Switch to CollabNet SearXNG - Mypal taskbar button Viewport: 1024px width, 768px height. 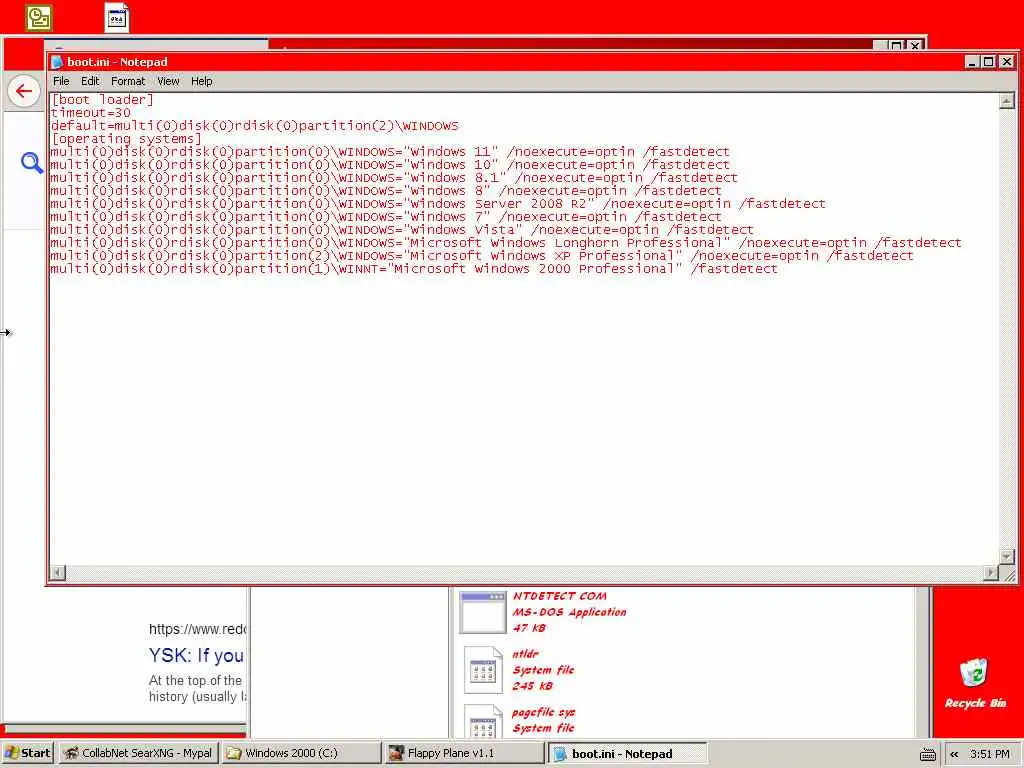[138, 753]
